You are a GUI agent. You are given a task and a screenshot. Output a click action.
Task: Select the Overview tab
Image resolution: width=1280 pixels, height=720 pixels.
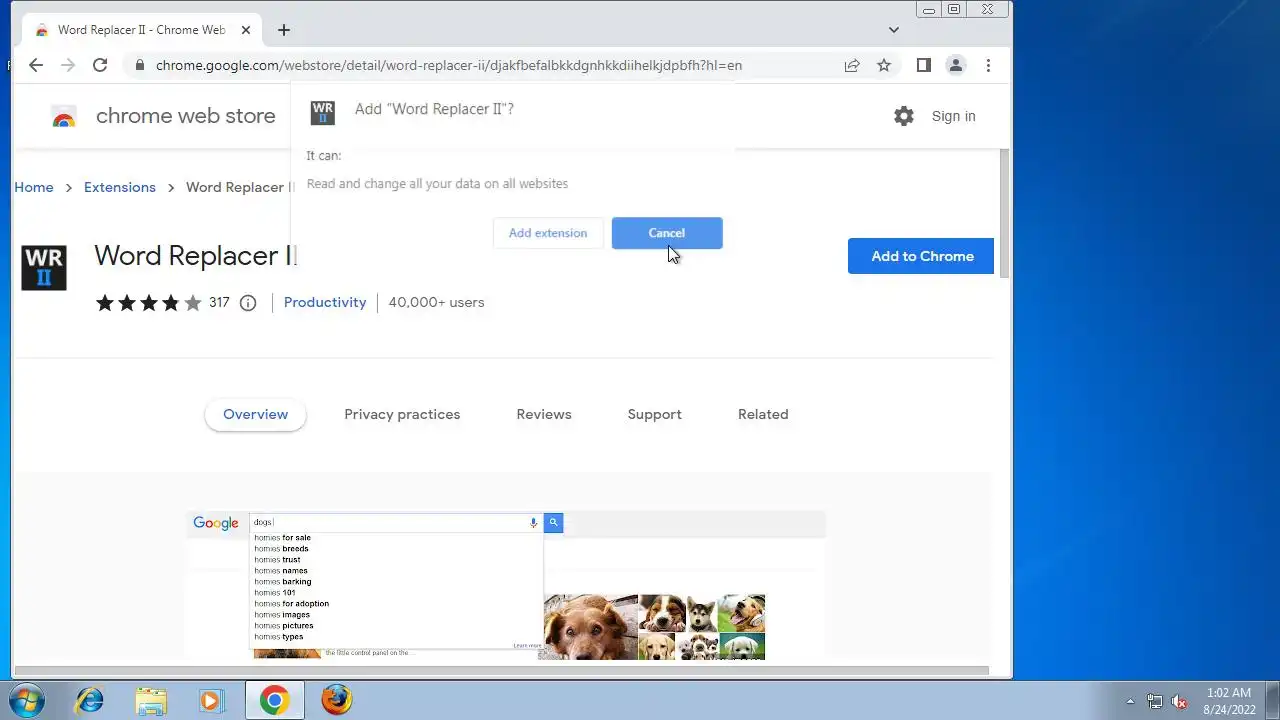[255, 414]
